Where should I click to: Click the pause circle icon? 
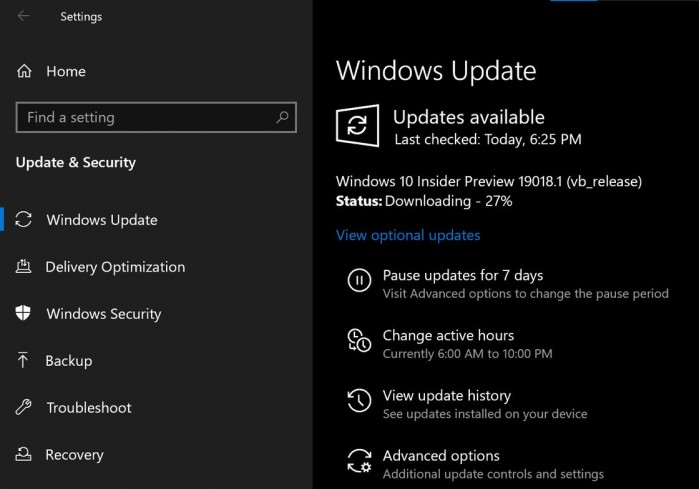coord(359,280)
